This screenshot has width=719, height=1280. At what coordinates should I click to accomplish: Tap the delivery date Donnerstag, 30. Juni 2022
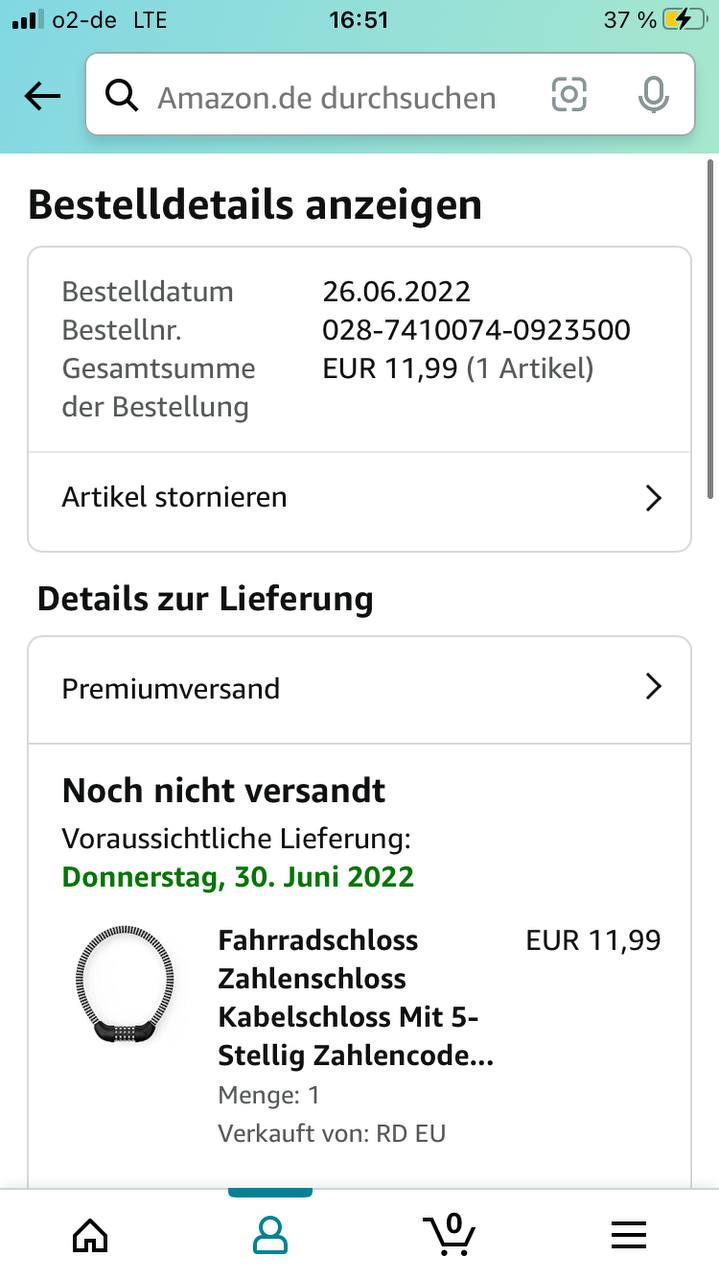pos(238,877)
